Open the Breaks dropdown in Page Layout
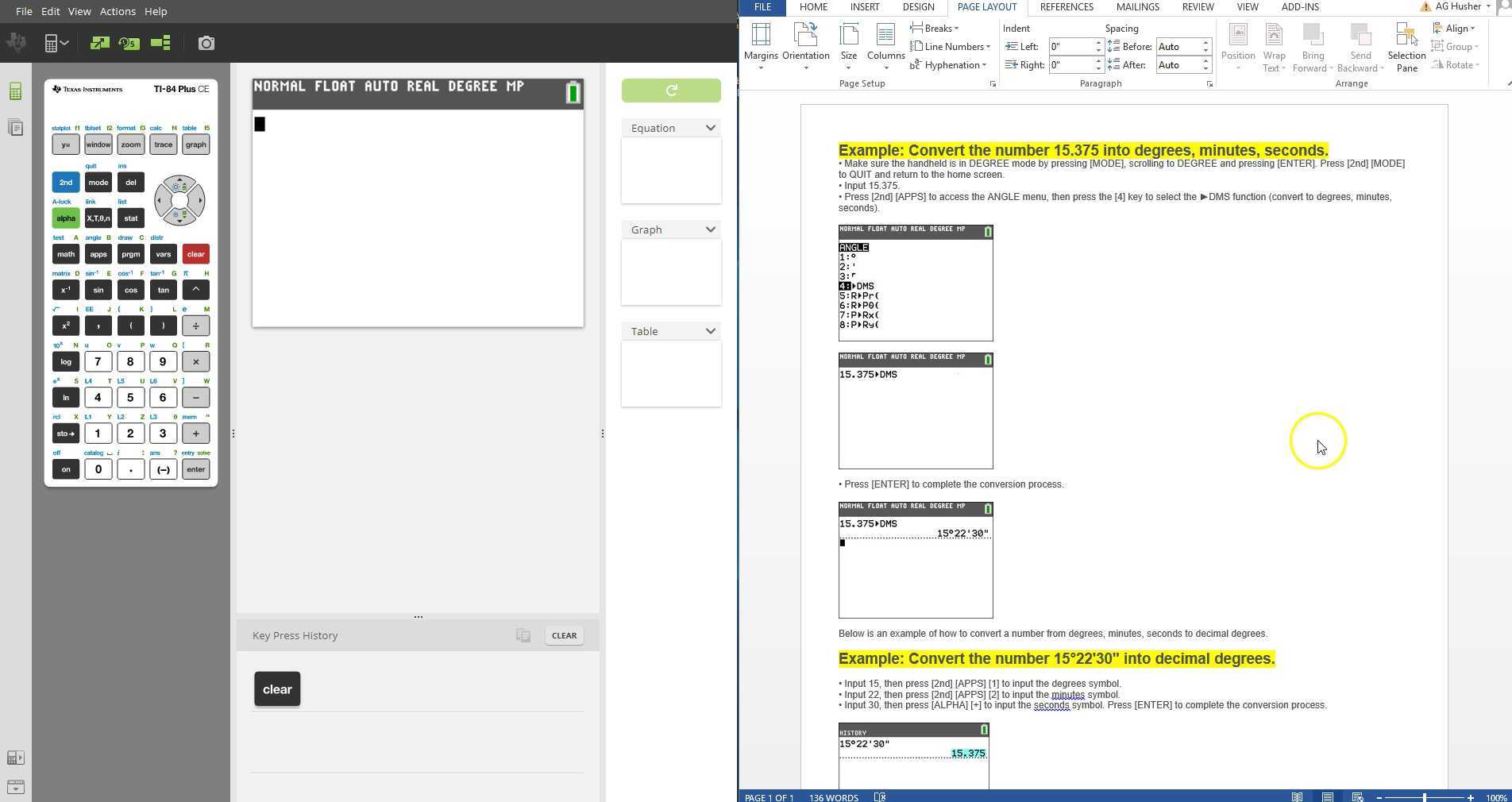 pyautogui.click(x=935, y=28)
